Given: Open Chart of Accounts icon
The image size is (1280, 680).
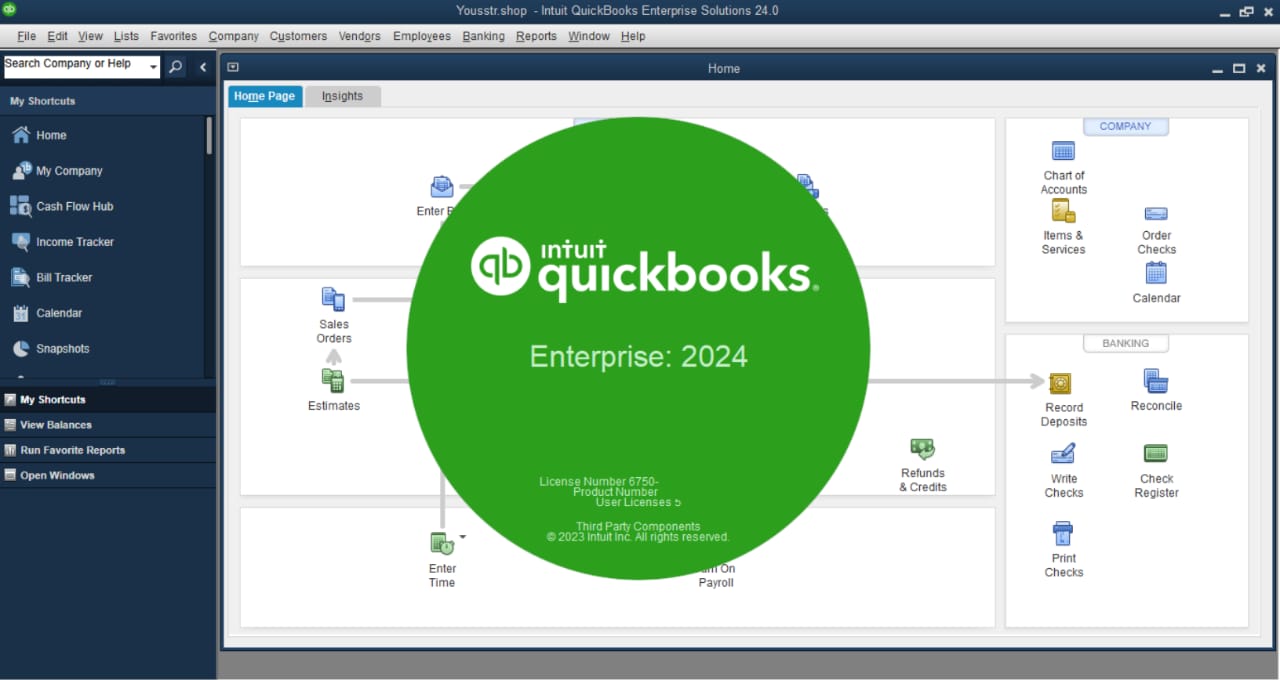Looking at the screenshot, I should coord(1063,152).
